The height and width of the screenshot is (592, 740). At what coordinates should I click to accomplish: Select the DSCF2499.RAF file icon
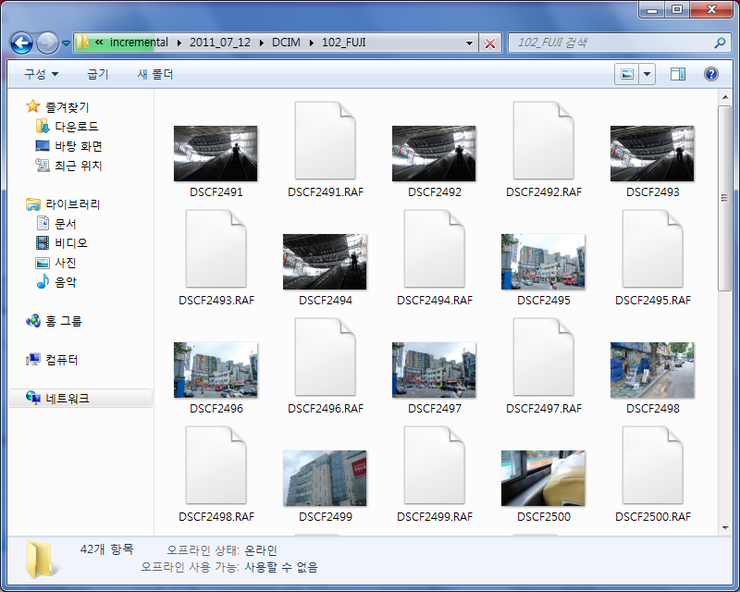(435, 465)
